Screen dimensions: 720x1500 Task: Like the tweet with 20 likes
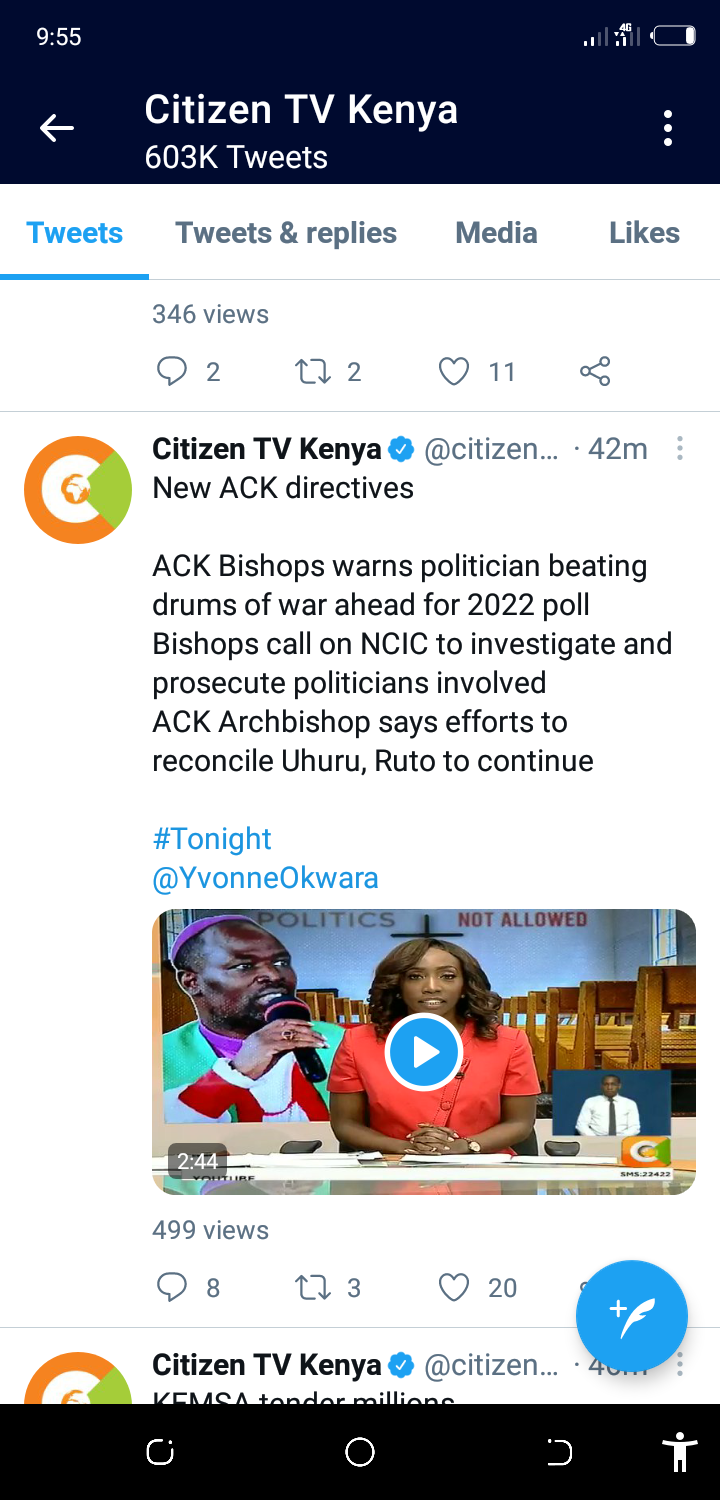tap(454, 1288)
